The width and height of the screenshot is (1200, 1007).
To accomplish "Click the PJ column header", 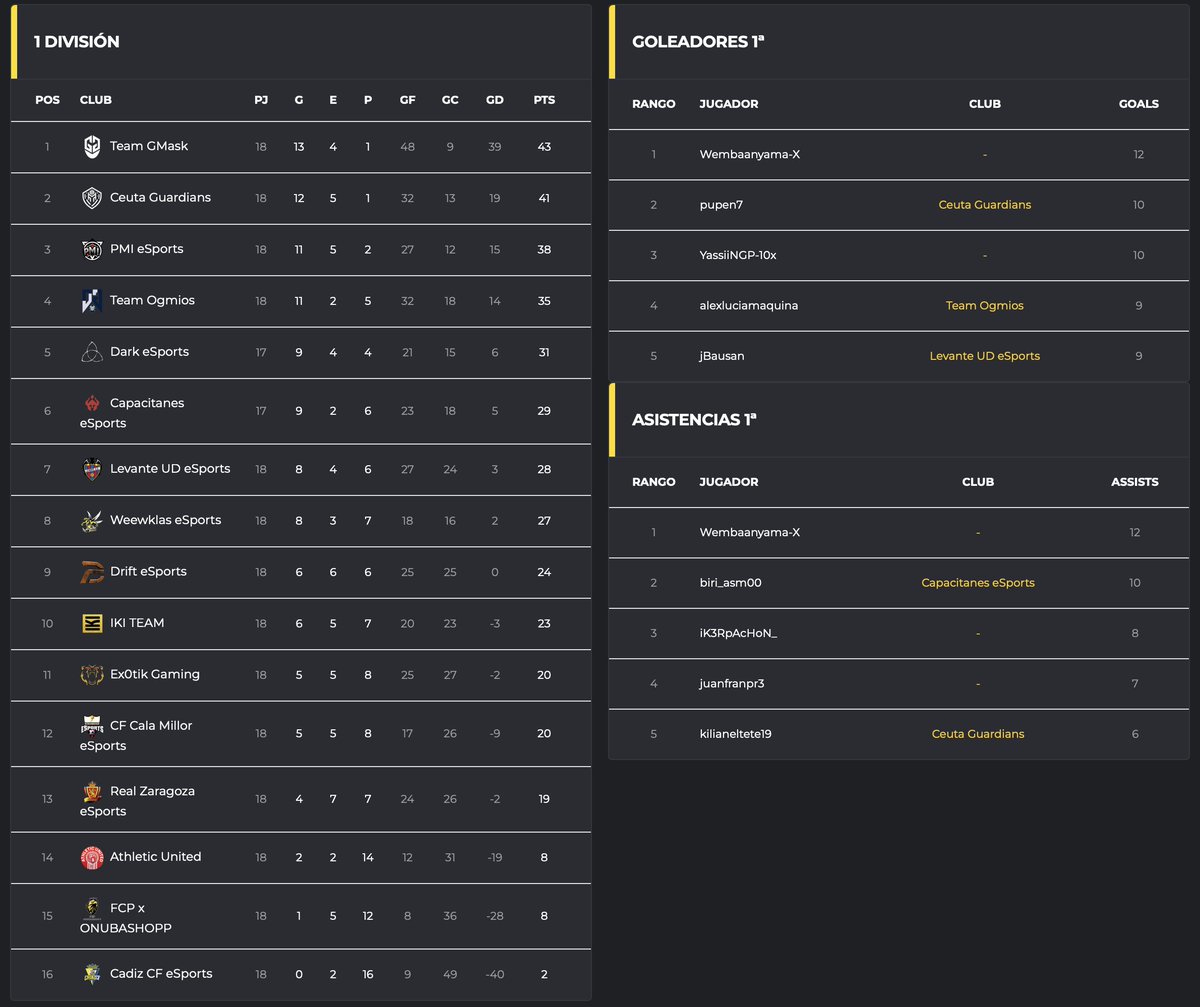I will tap(261, 100).
